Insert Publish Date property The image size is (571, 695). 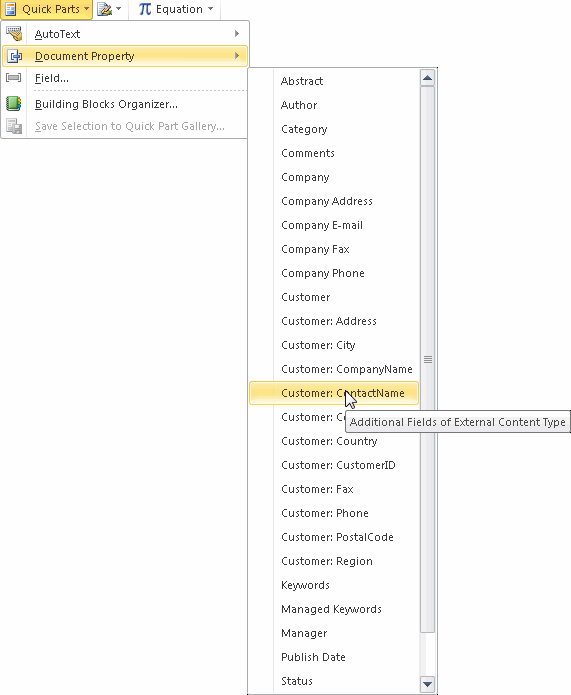334,657
